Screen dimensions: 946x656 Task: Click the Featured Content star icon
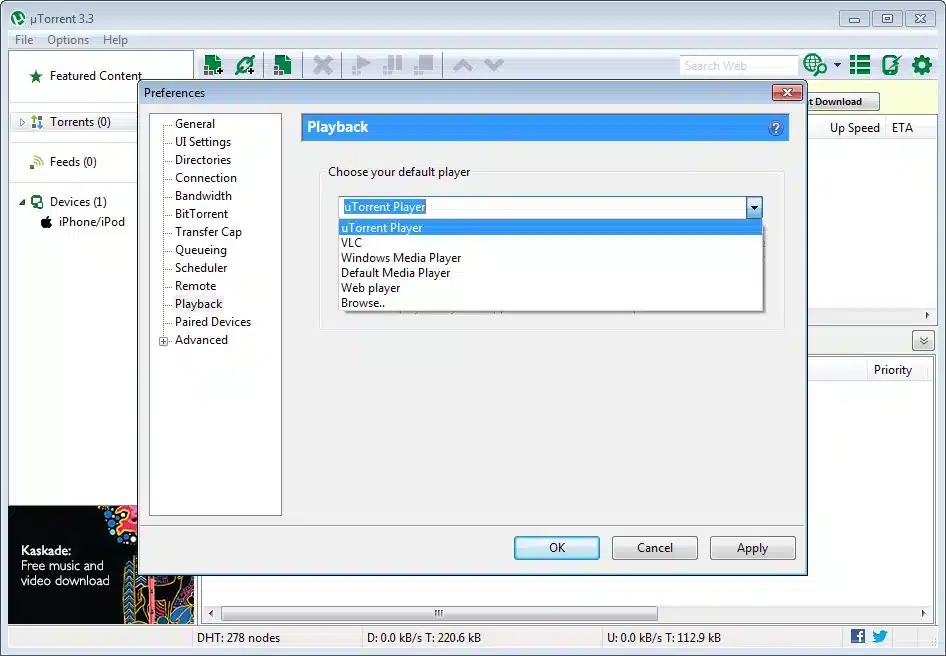(36, 76)
